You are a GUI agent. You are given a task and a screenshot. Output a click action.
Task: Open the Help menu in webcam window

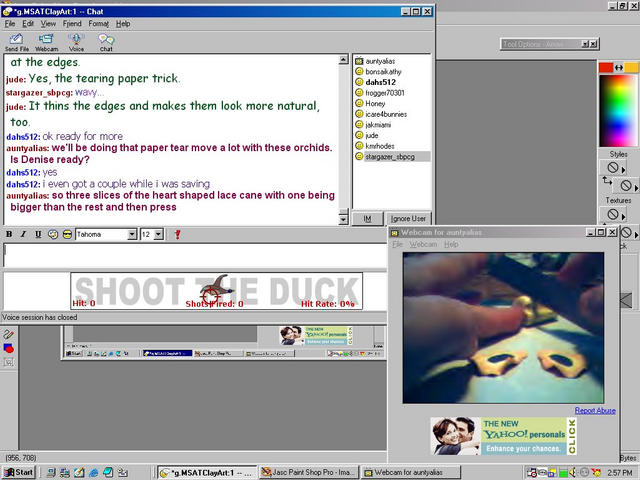coord(451,244)
